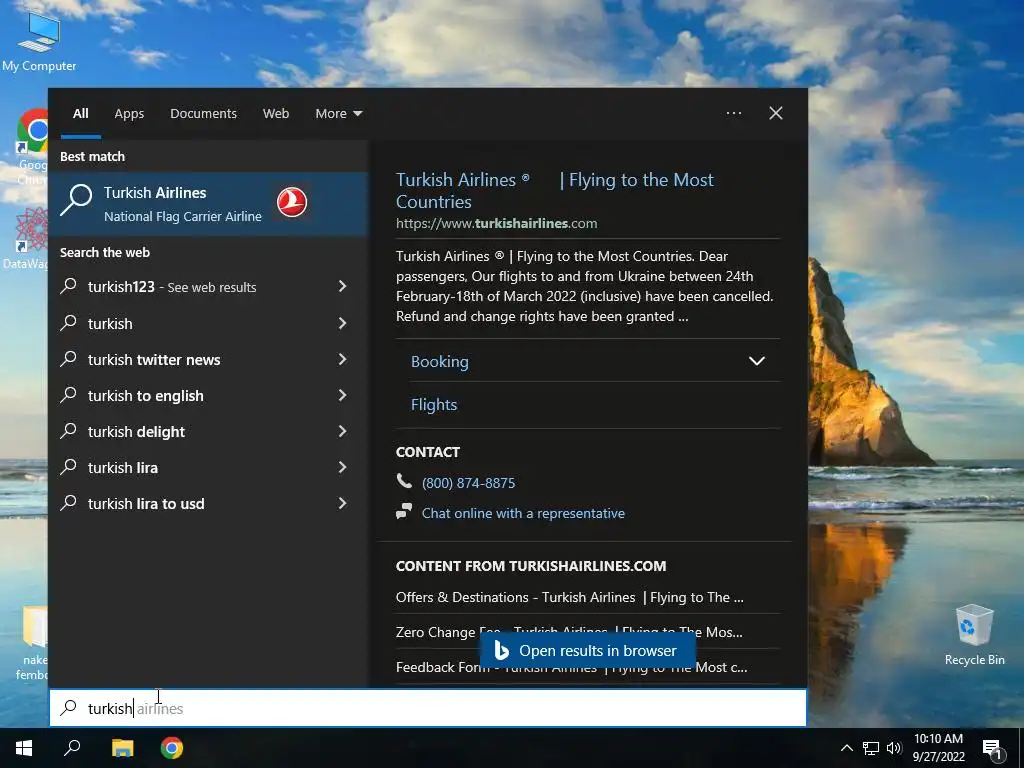Image resolution: width=1024 pixels, height=768 pixels.
Task: Expand arrow for turkish twitter news
Action: click(342, 359)
